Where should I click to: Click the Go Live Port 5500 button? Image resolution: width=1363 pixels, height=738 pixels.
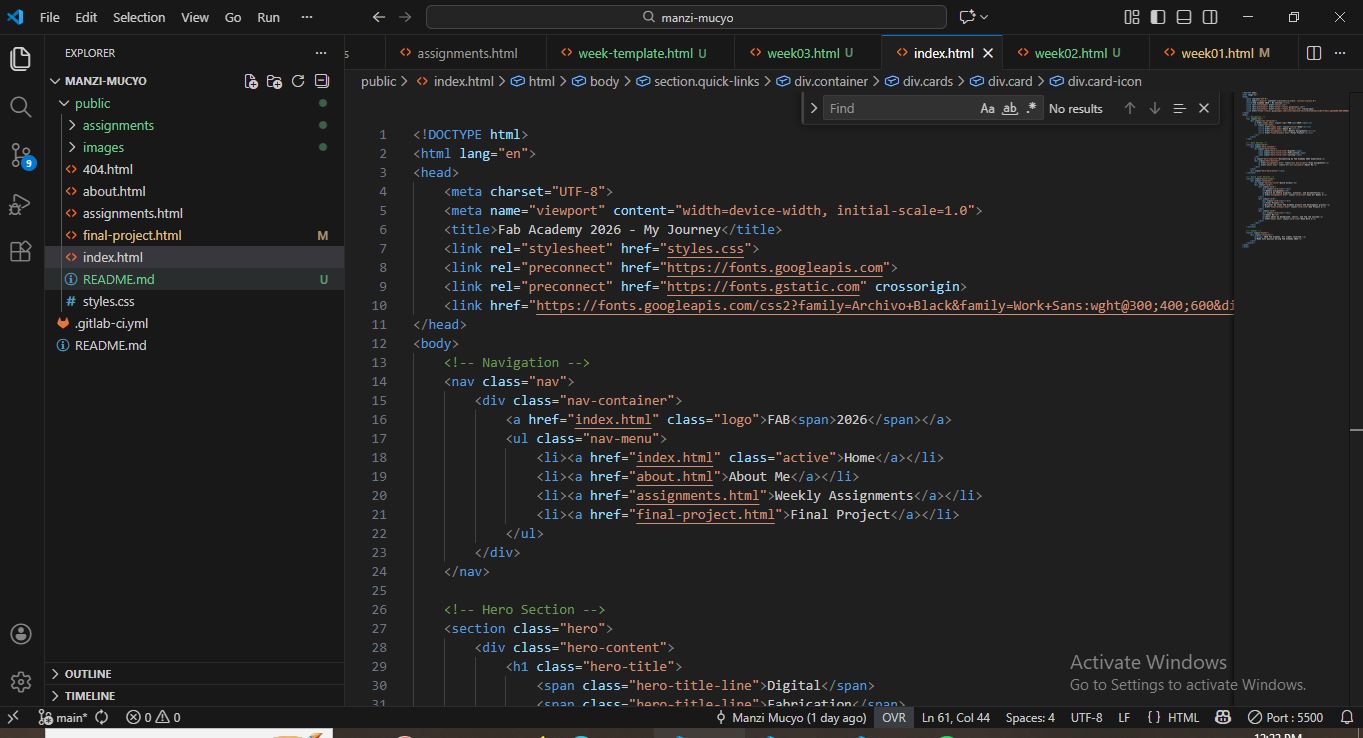(x=1286, y=717)
